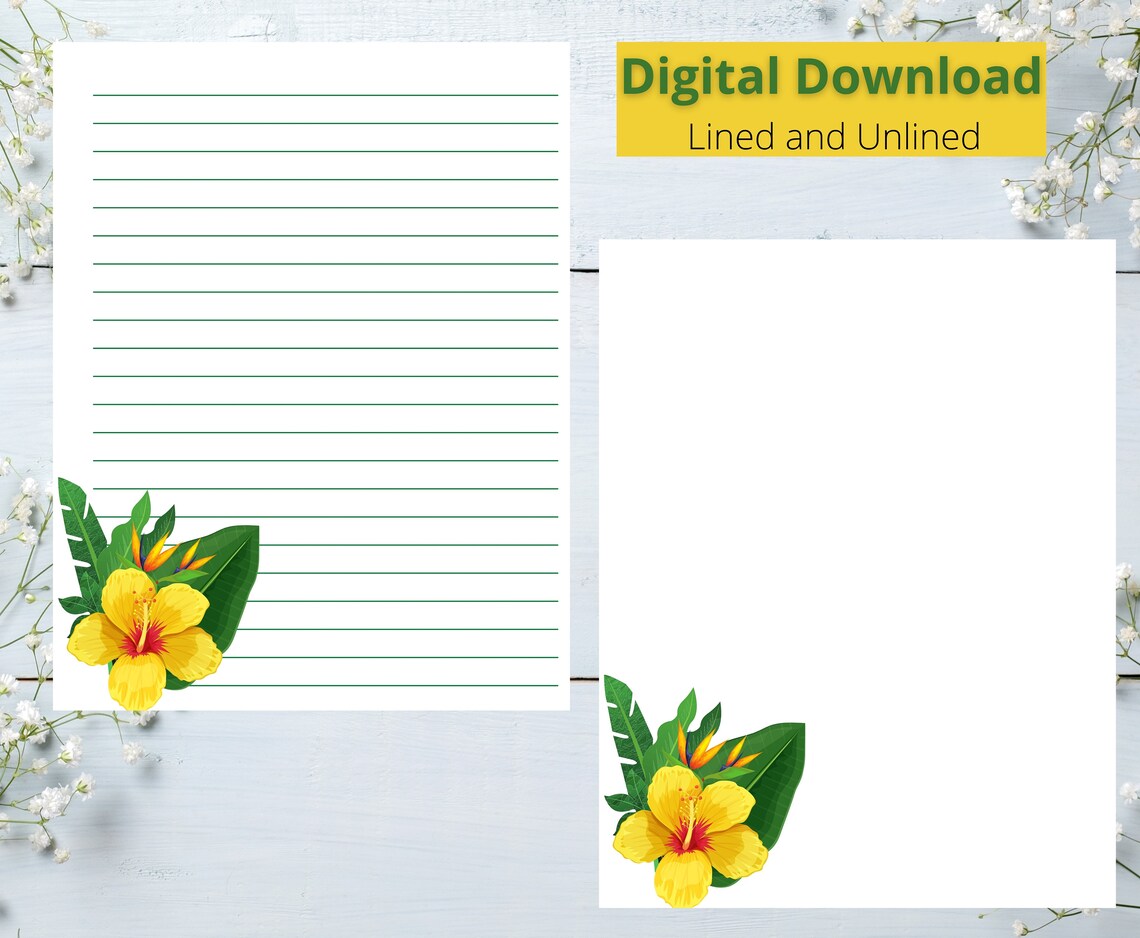The width and height of the screenshot is (1140, 938).
Task: Enable the floral corner decoration
Action: click(x=150, y=600)
